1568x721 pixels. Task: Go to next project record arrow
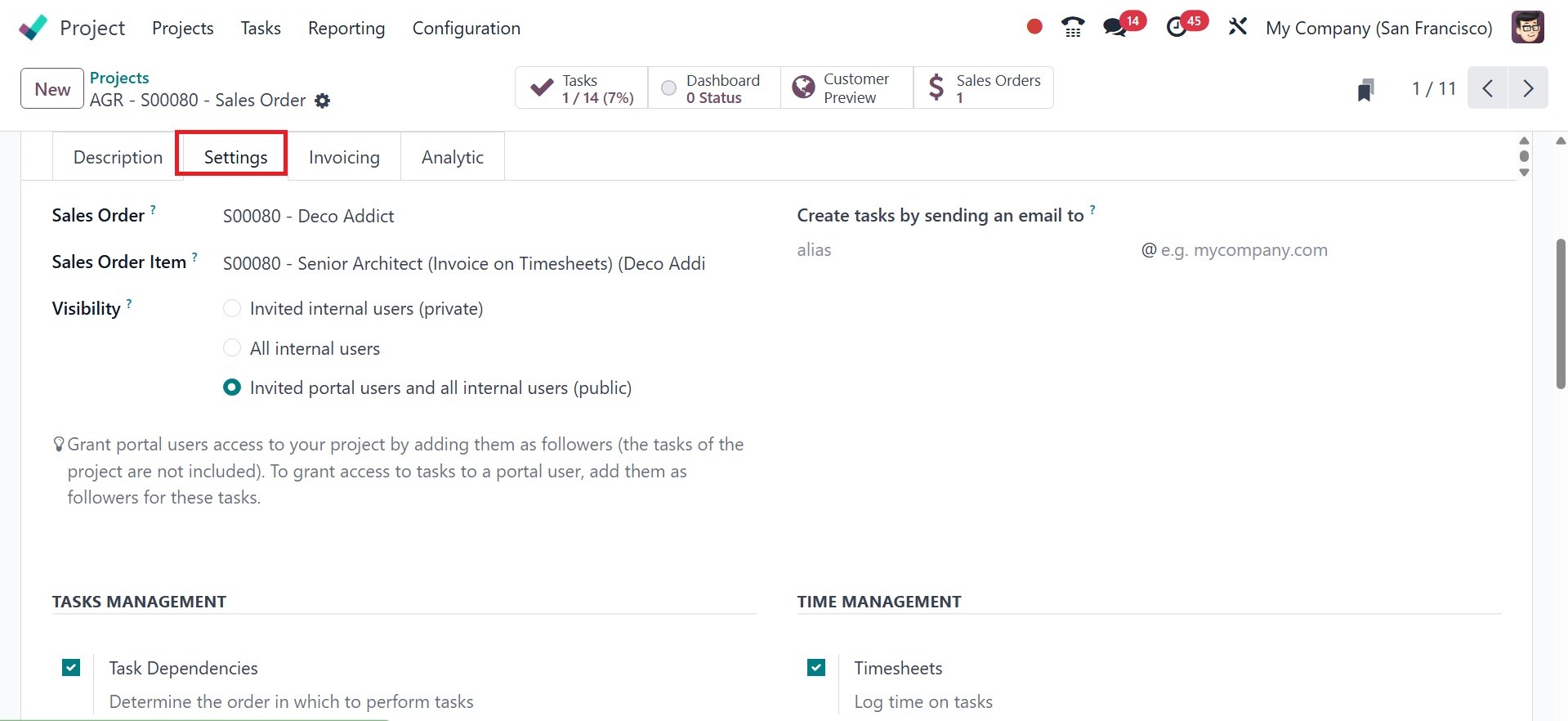click(1527, 88)
